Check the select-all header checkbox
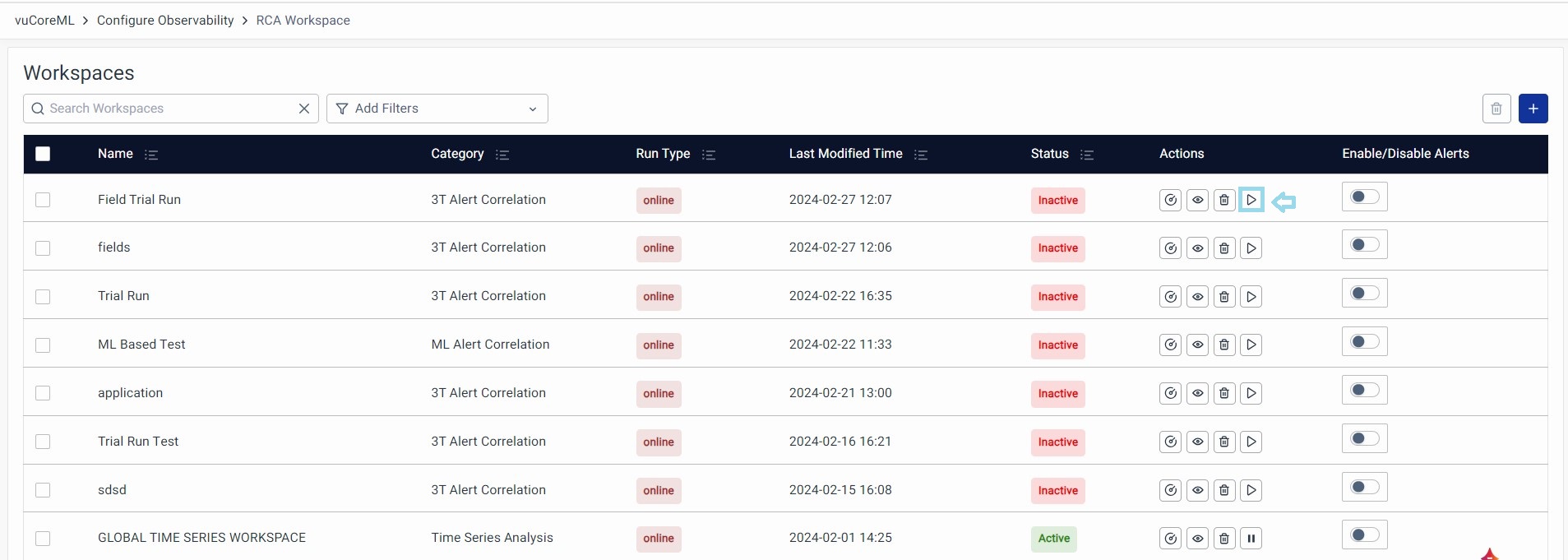This screenshot has width=1568, height=560. 43,154
